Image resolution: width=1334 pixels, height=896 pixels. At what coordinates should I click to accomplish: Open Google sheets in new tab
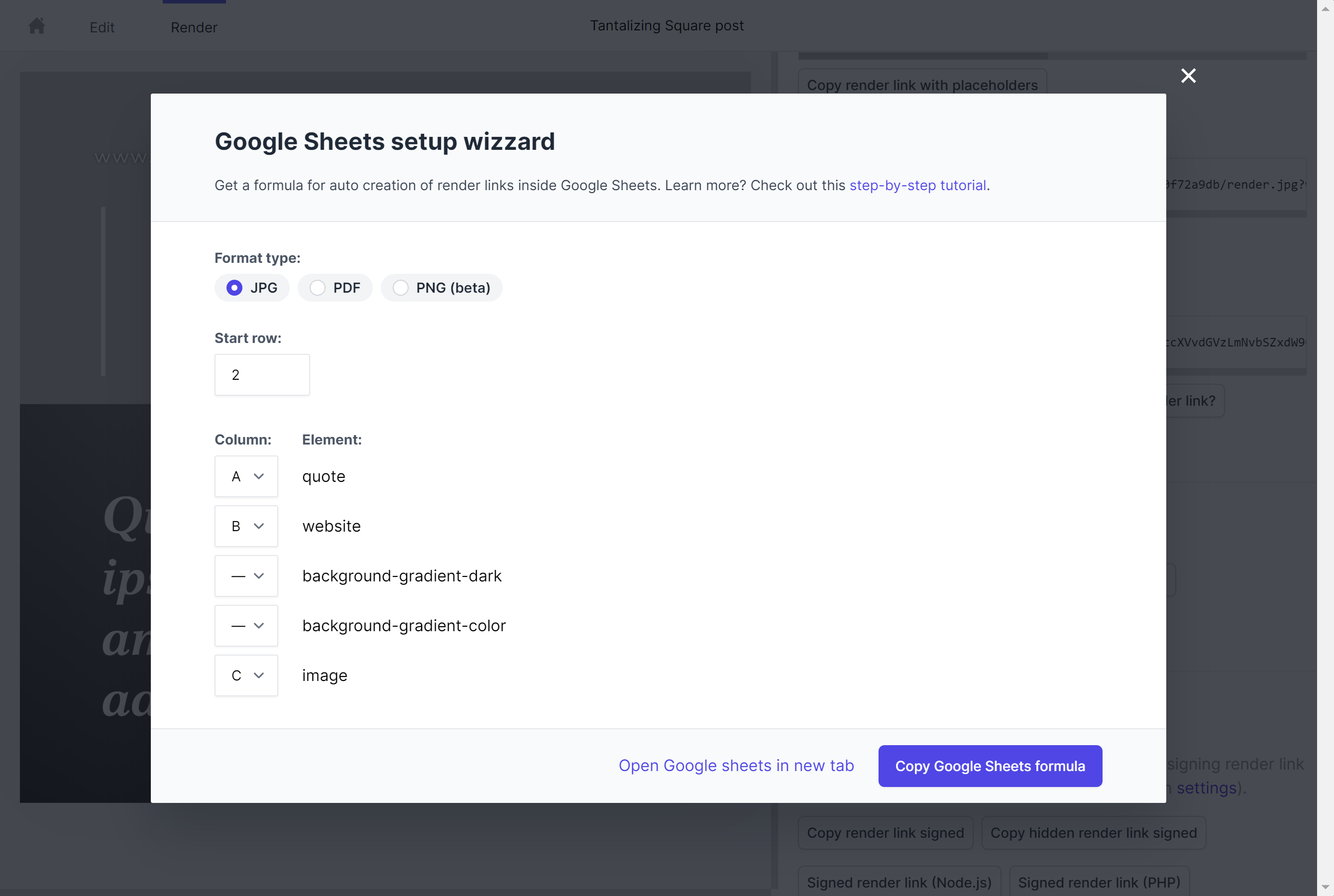(736, 765)
